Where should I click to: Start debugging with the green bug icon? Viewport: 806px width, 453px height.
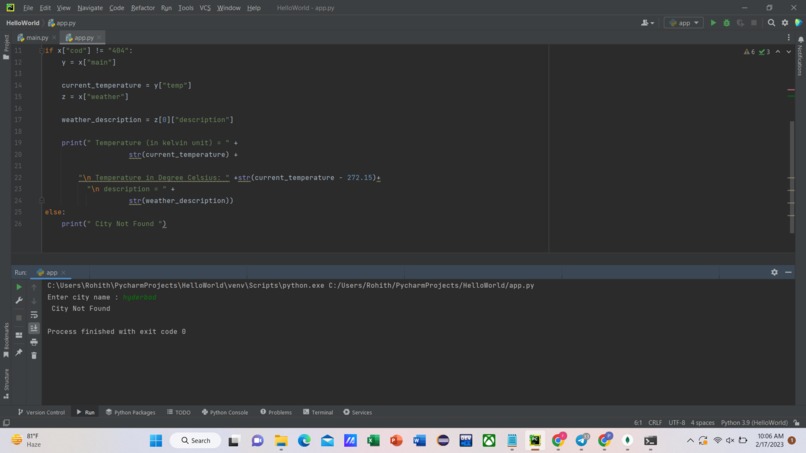(726, 23)
